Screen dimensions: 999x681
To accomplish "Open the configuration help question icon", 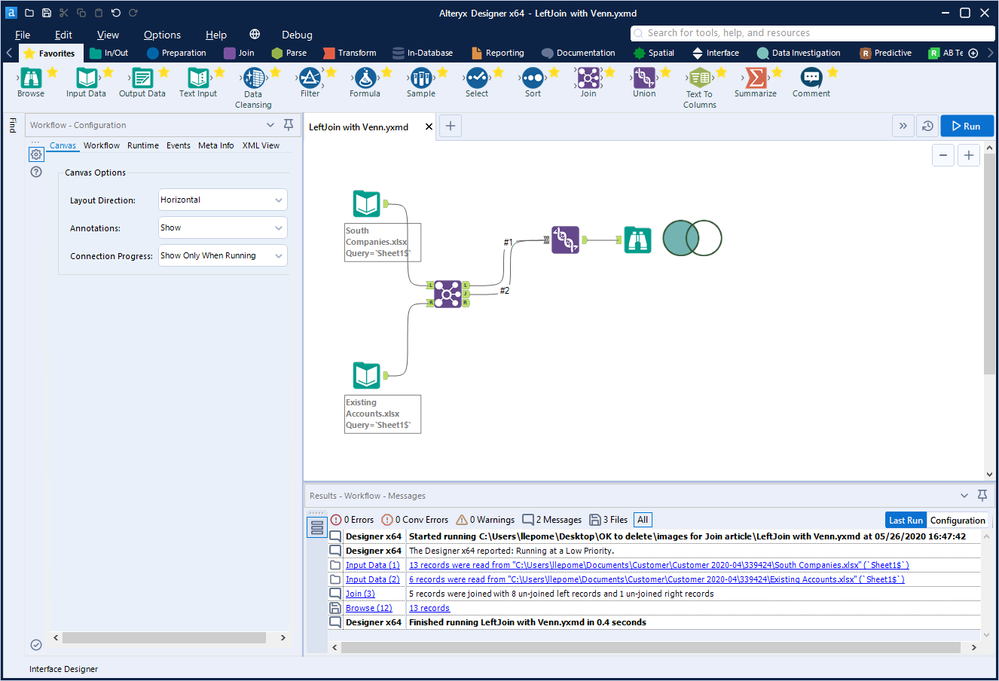I will [x=36, y=172].
